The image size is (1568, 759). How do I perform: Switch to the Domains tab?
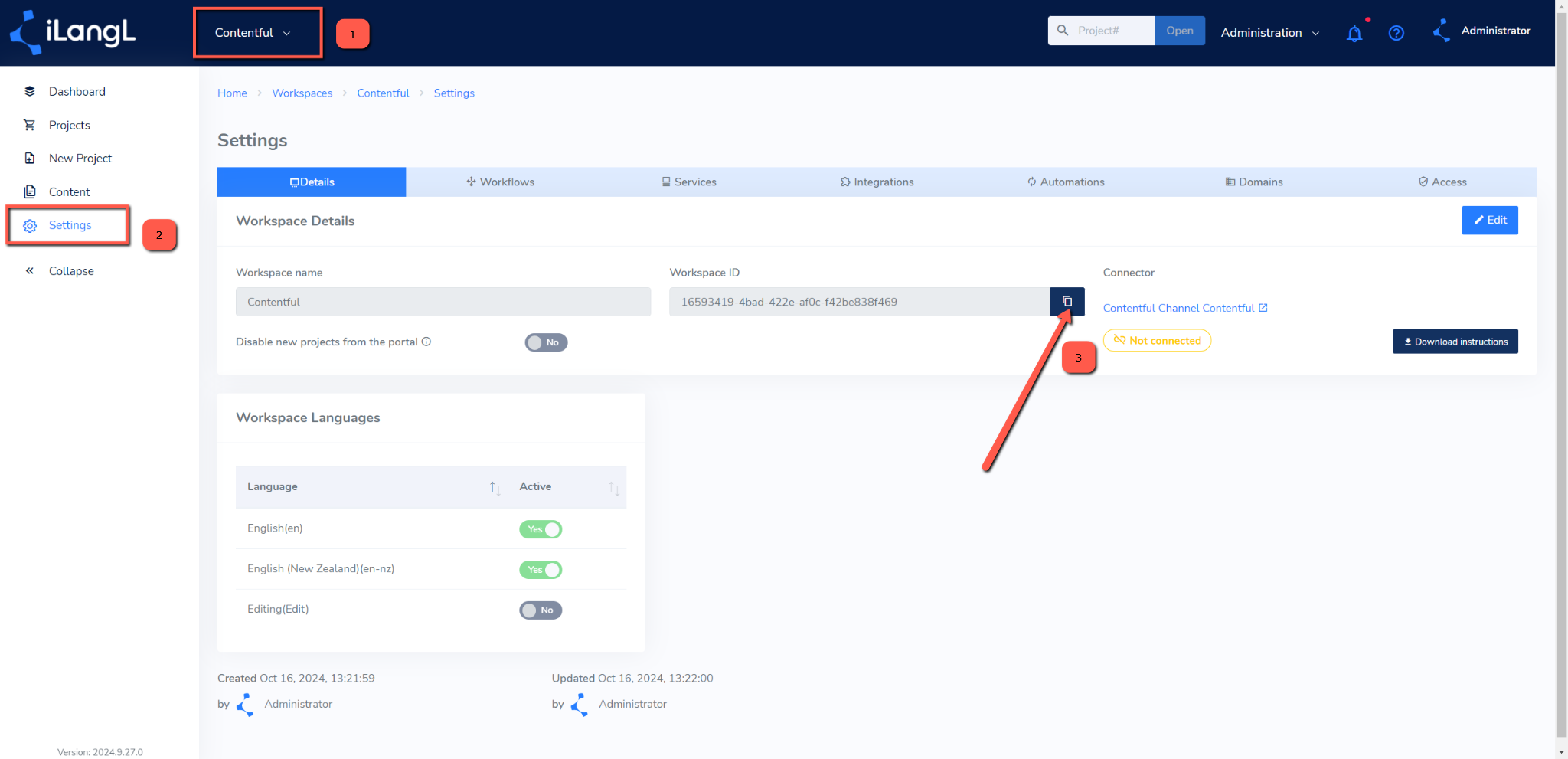click(x=1254, y=182)
